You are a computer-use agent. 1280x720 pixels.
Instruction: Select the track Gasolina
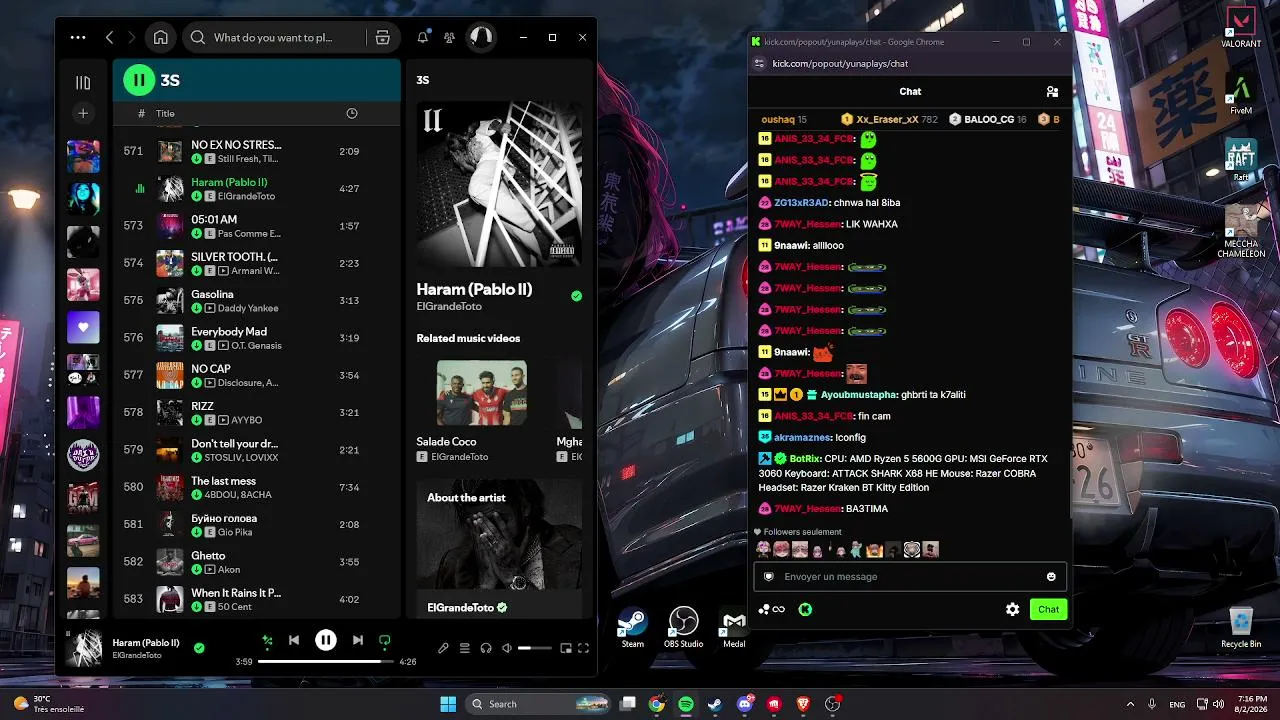212,295
